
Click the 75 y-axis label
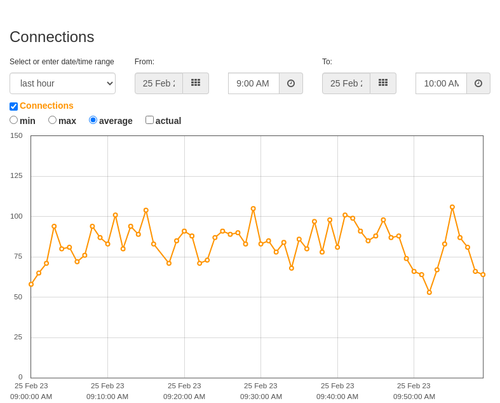tap(18, 256)
